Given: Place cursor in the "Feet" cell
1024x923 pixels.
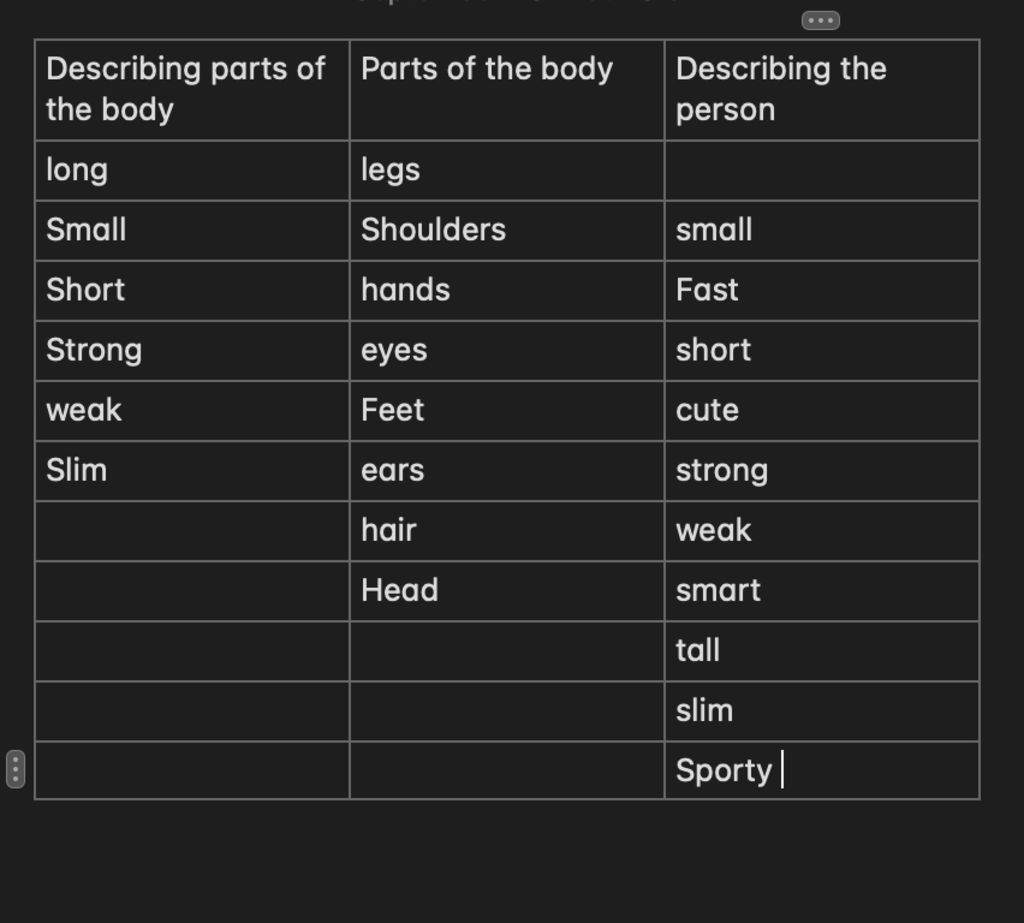Looking at the screenshot, I should pyautogui.click(x=506, y=410).
